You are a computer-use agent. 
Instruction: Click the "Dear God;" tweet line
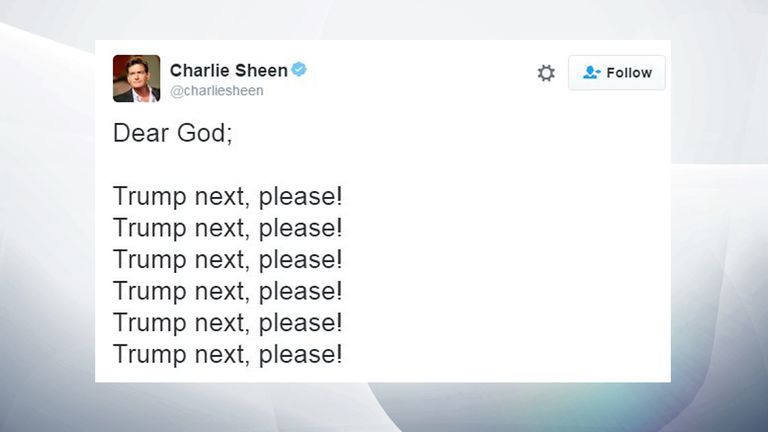pyautogui.click(x=173, y=133)
